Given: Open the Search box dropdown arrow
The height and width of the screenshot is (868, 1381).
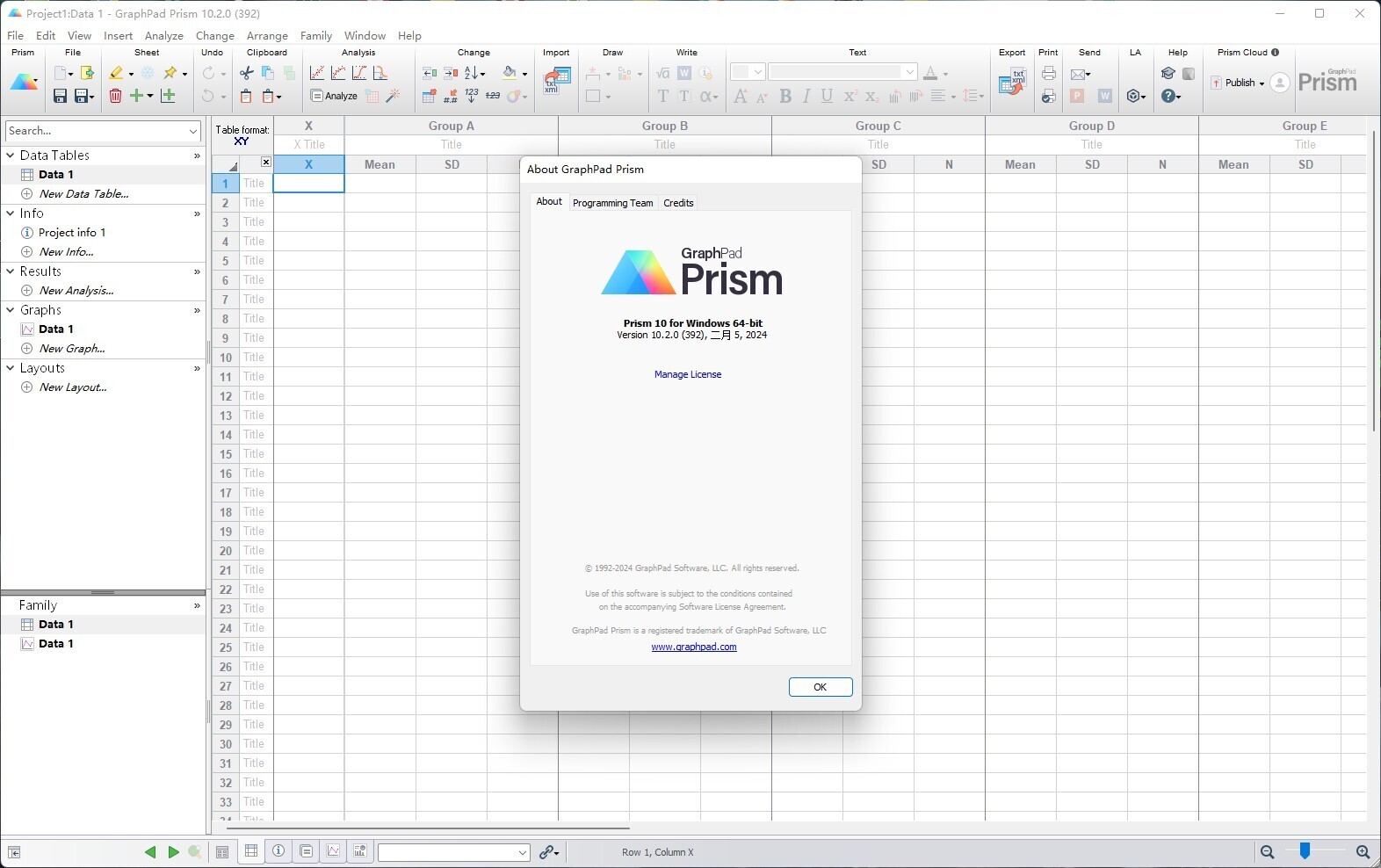Looking at the screenshot, I should [192, 131].
